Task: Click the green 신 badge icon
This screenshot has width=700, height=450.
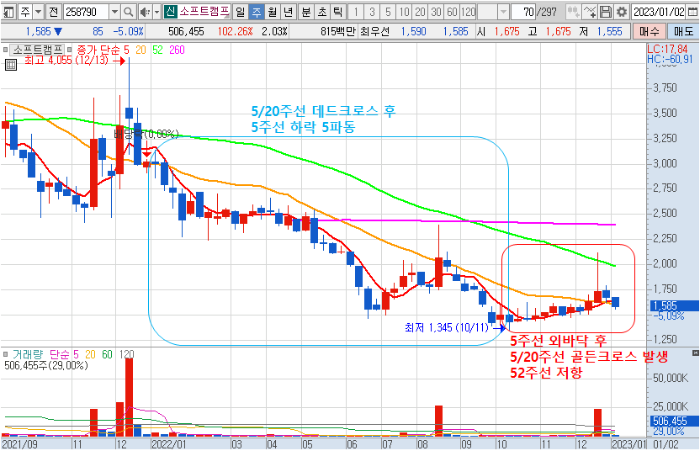Action: click(x=170, y=11)
